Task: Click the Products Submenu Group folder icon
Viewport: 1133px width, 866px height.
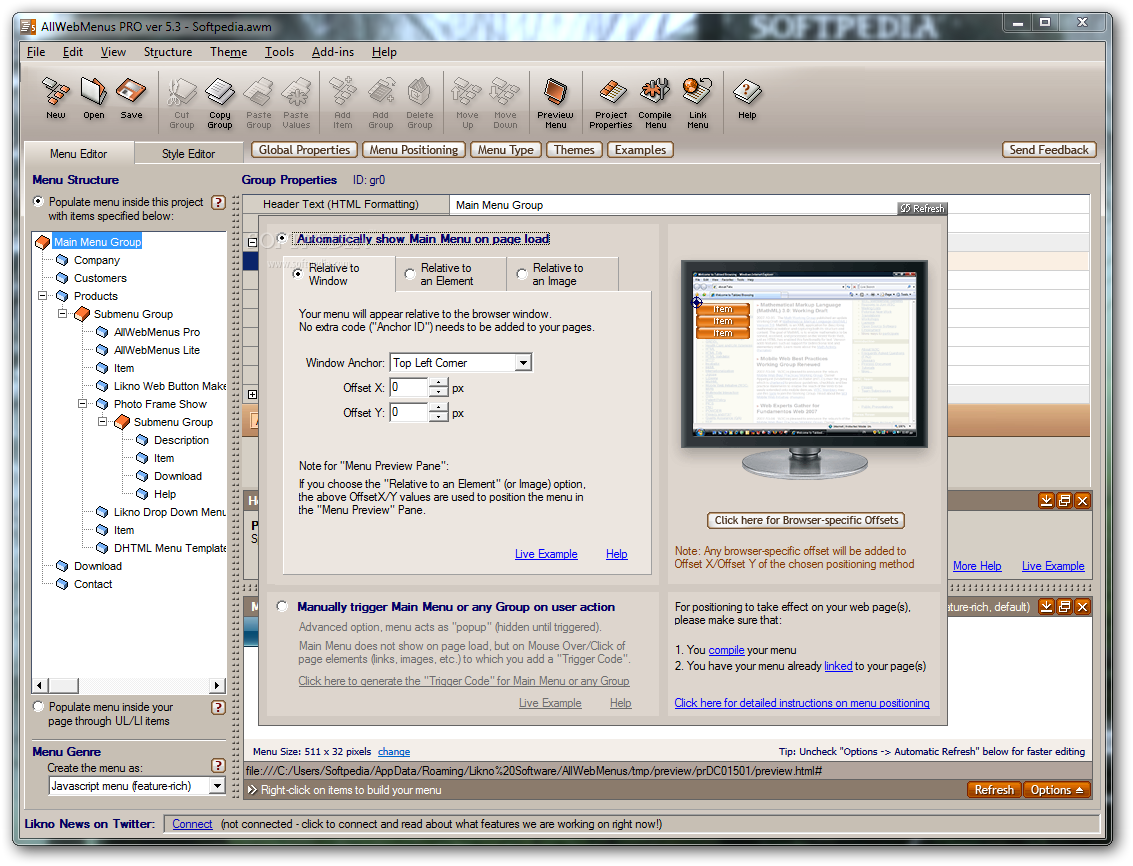Action: click(x=82, y=314)
